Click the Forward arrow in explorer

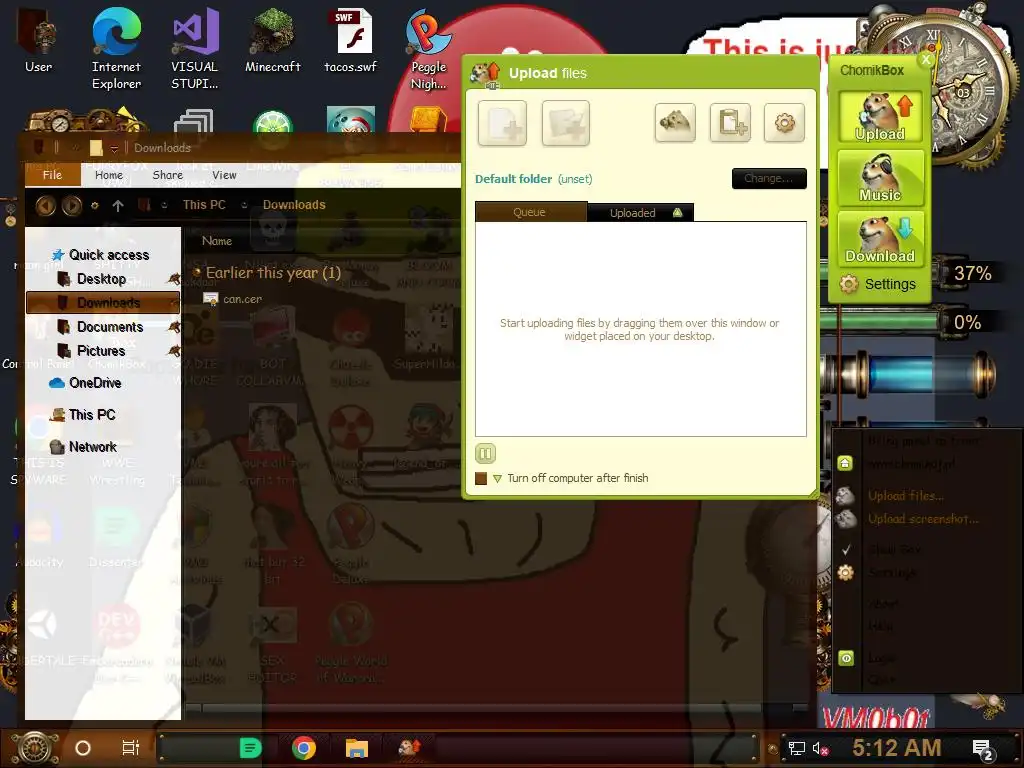[x=72, y=206]
